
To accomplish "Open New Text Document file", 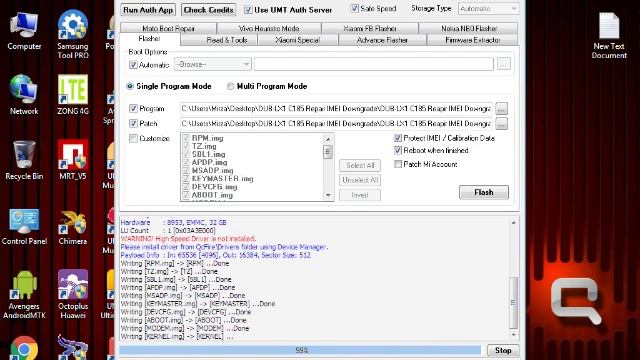I will (x=609, y=36).
